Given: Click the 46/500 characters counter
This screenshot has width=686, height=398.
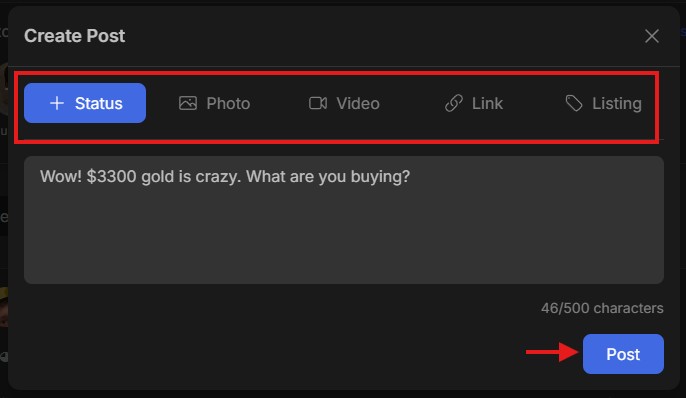Looking at the screenshot, I should pos(602,308).
